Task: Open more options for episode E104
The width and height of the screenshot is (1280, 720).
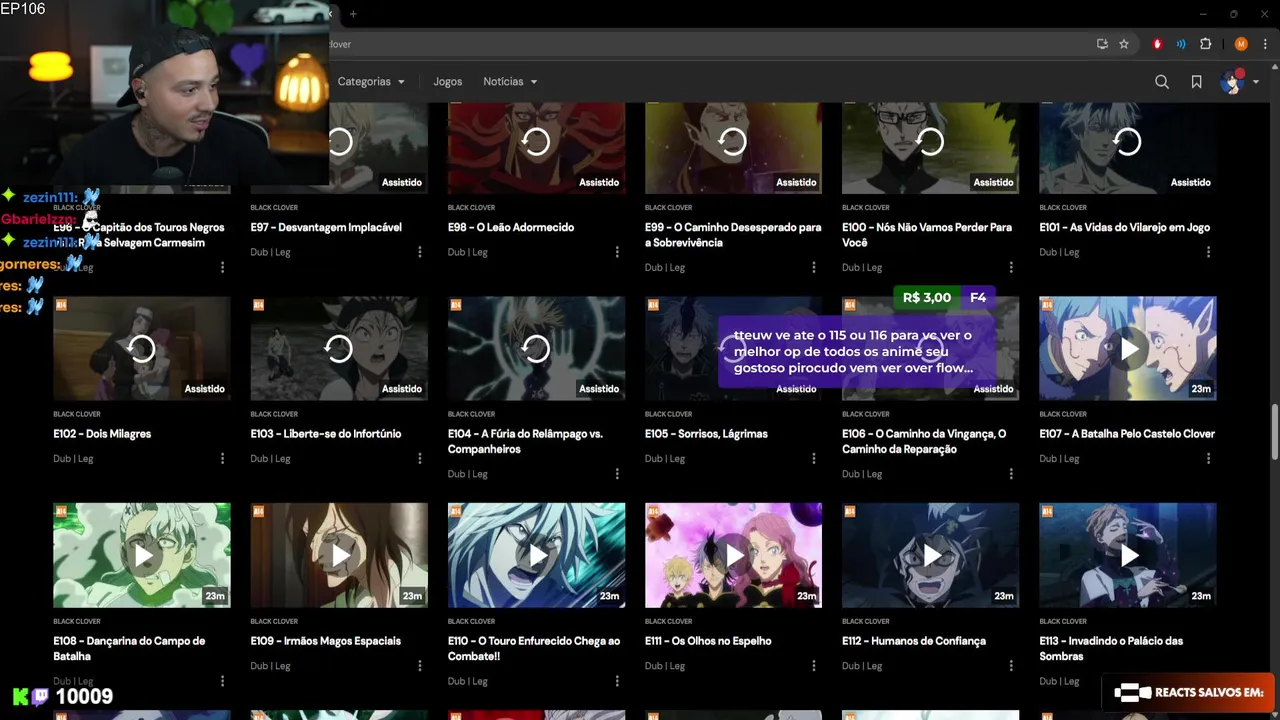Action: click(617, 474)
